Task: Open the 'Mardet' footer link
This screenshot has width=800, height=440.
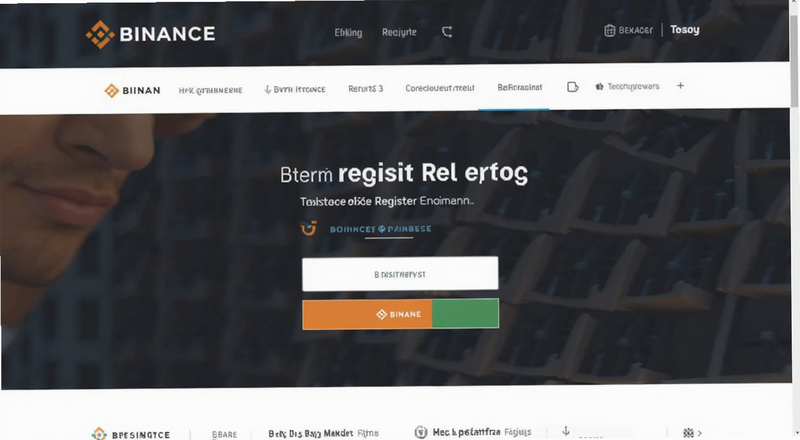Action: tap(338, 433)
